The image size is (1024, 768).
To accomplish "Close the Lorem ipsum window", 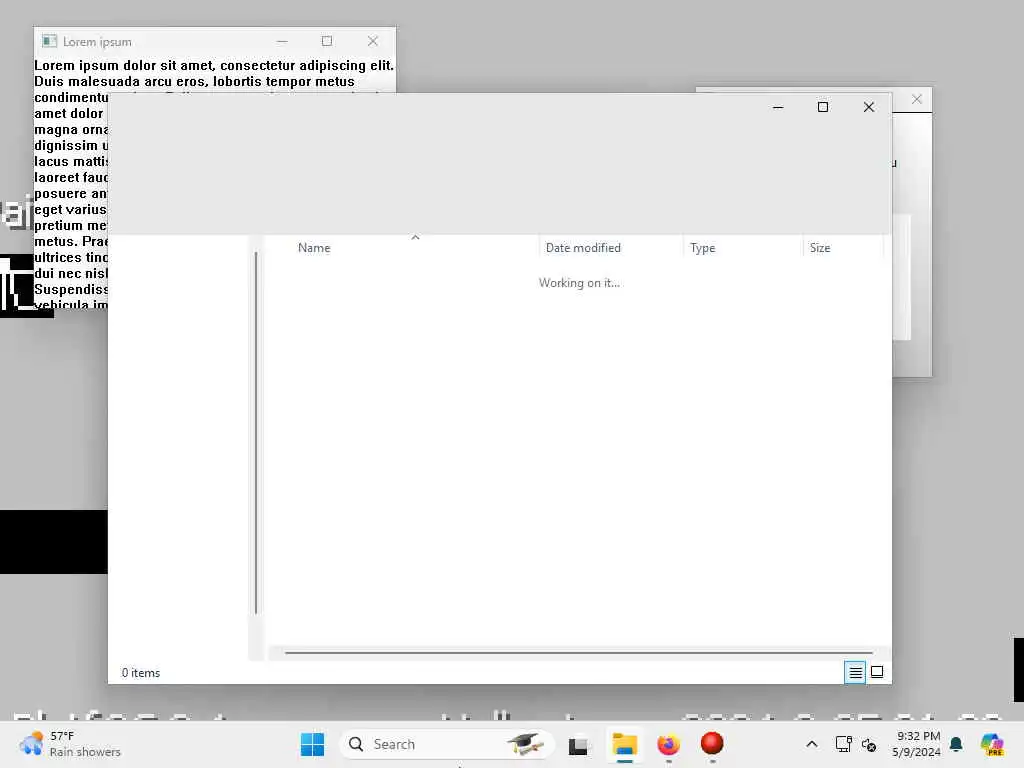I will coord(373,41).
